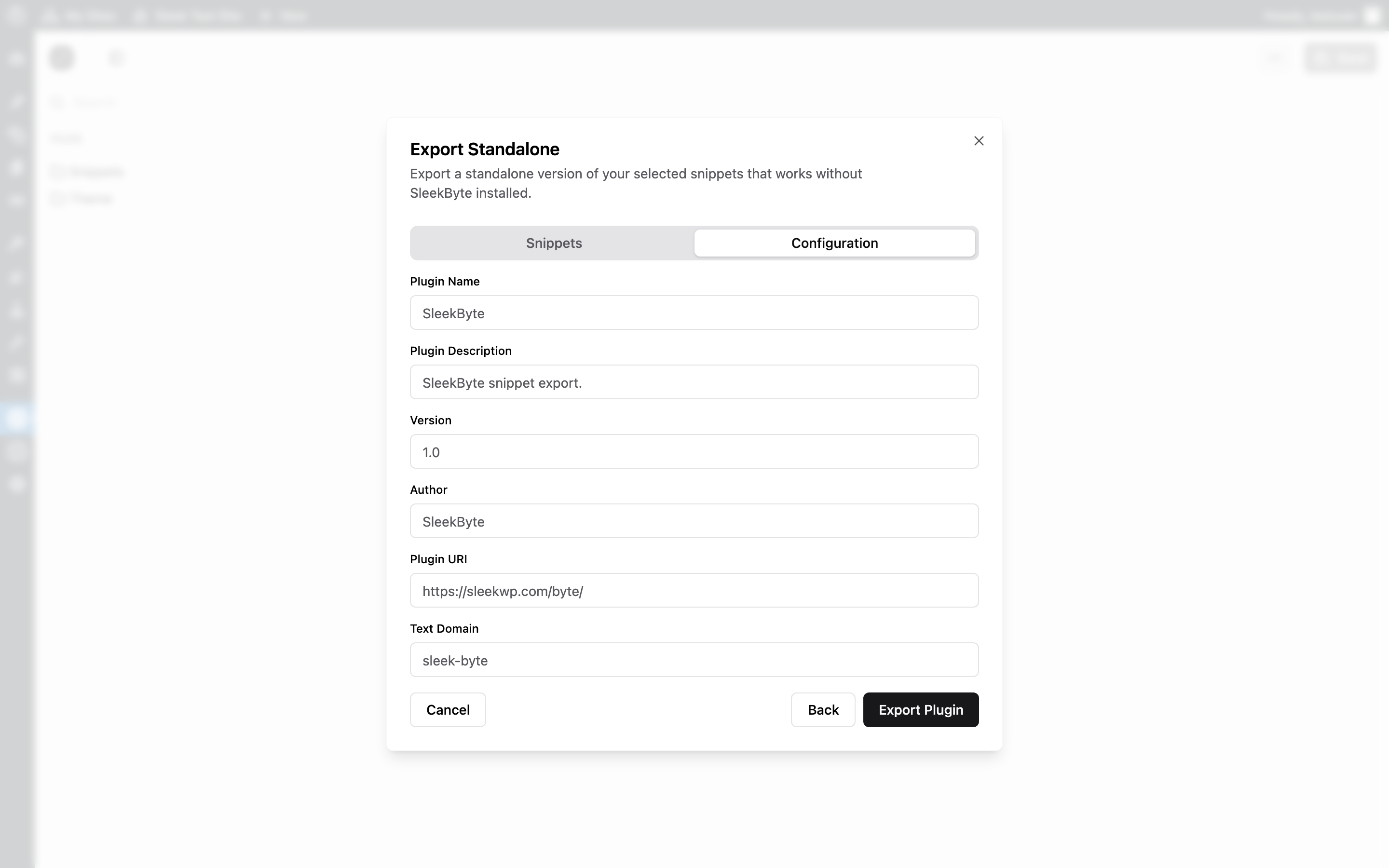Focus the Plugin Description input
Viewport: 1389px width, 868px height.
[x=694, y=382]
